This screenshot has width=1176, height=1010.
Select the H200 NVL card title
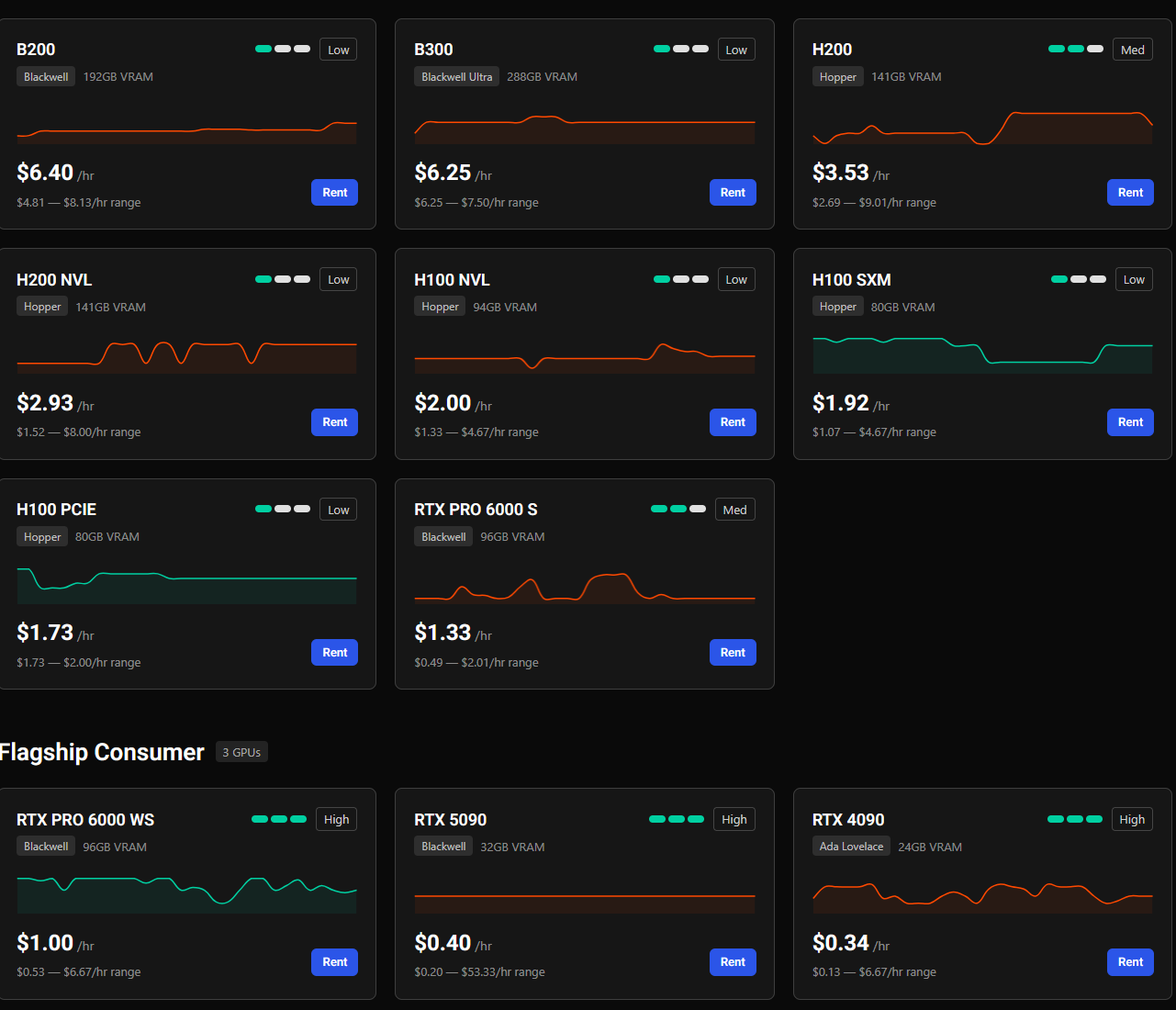[x=54, y=280]
